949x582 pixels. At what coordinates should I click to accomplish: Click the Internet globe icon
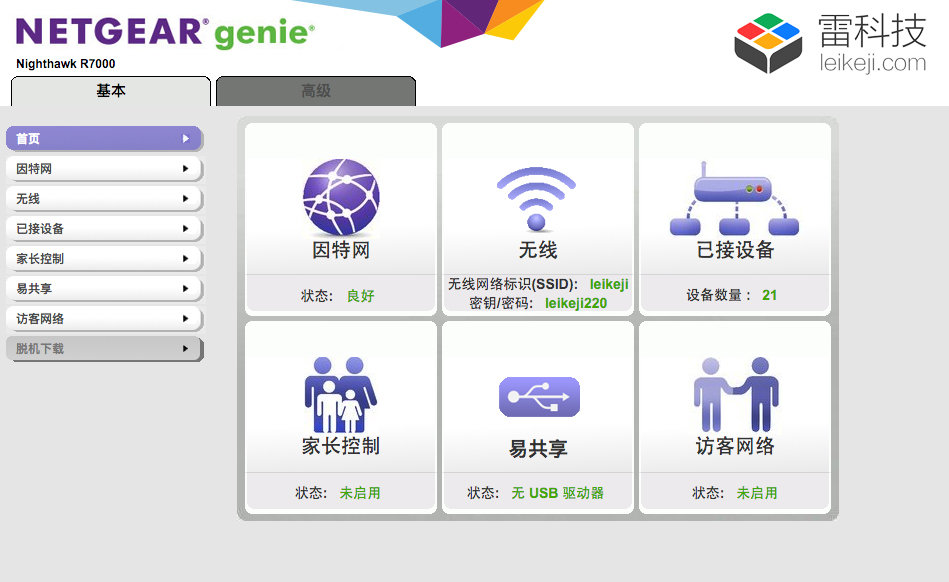(341, 197)
